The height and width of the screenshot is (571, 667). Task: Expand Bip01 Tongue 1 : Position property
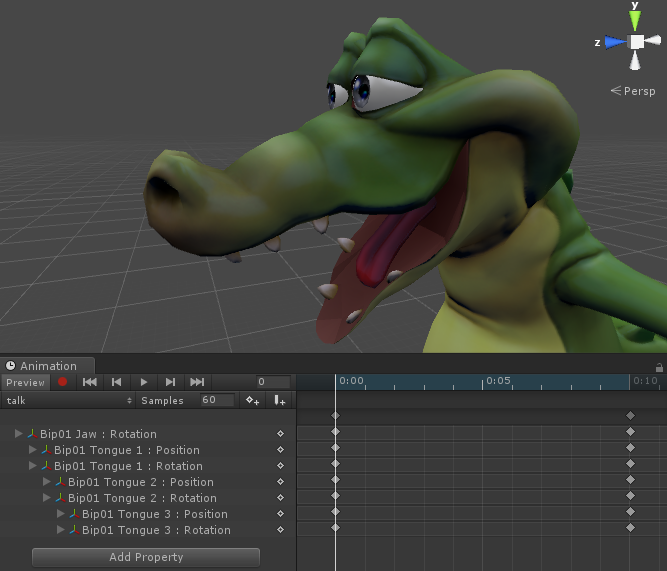click(x=32, y=449)
